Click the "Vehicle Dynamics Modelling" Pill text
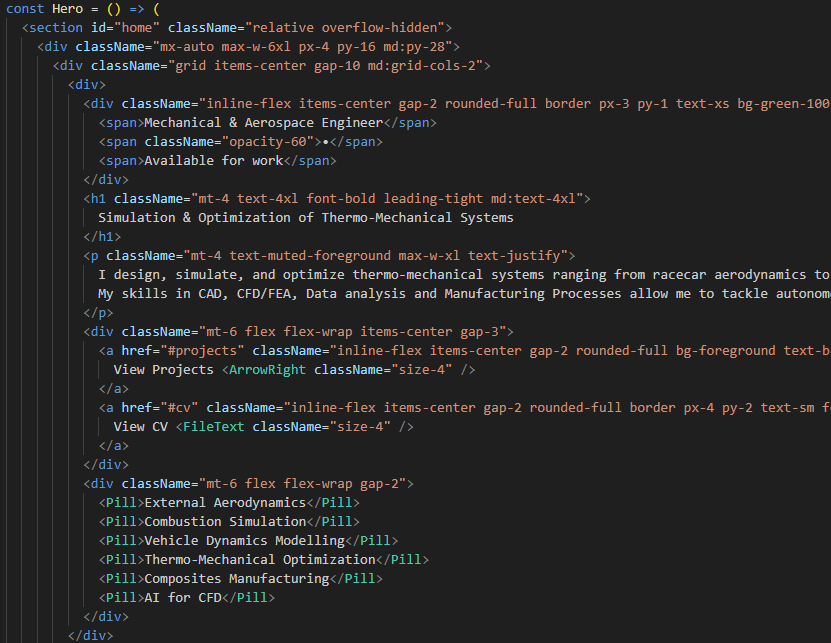The image size is (831, 643). coord(244,541)
